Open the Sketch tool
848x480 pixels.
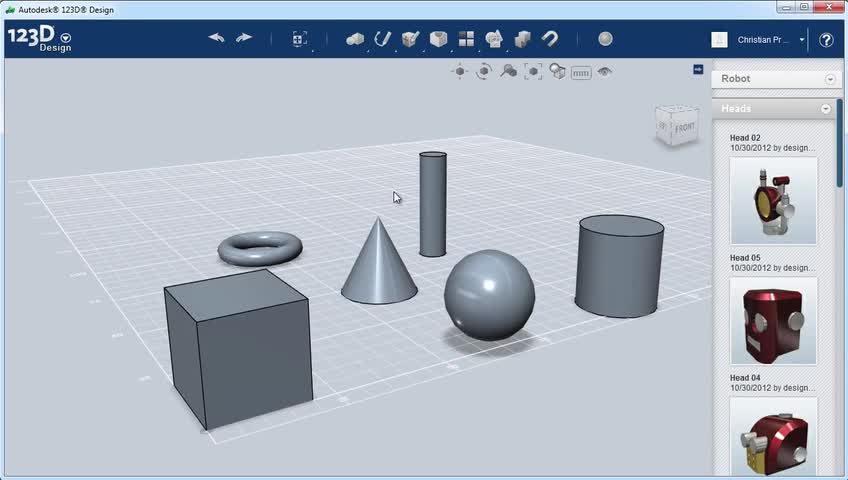[x=382, y=39]
